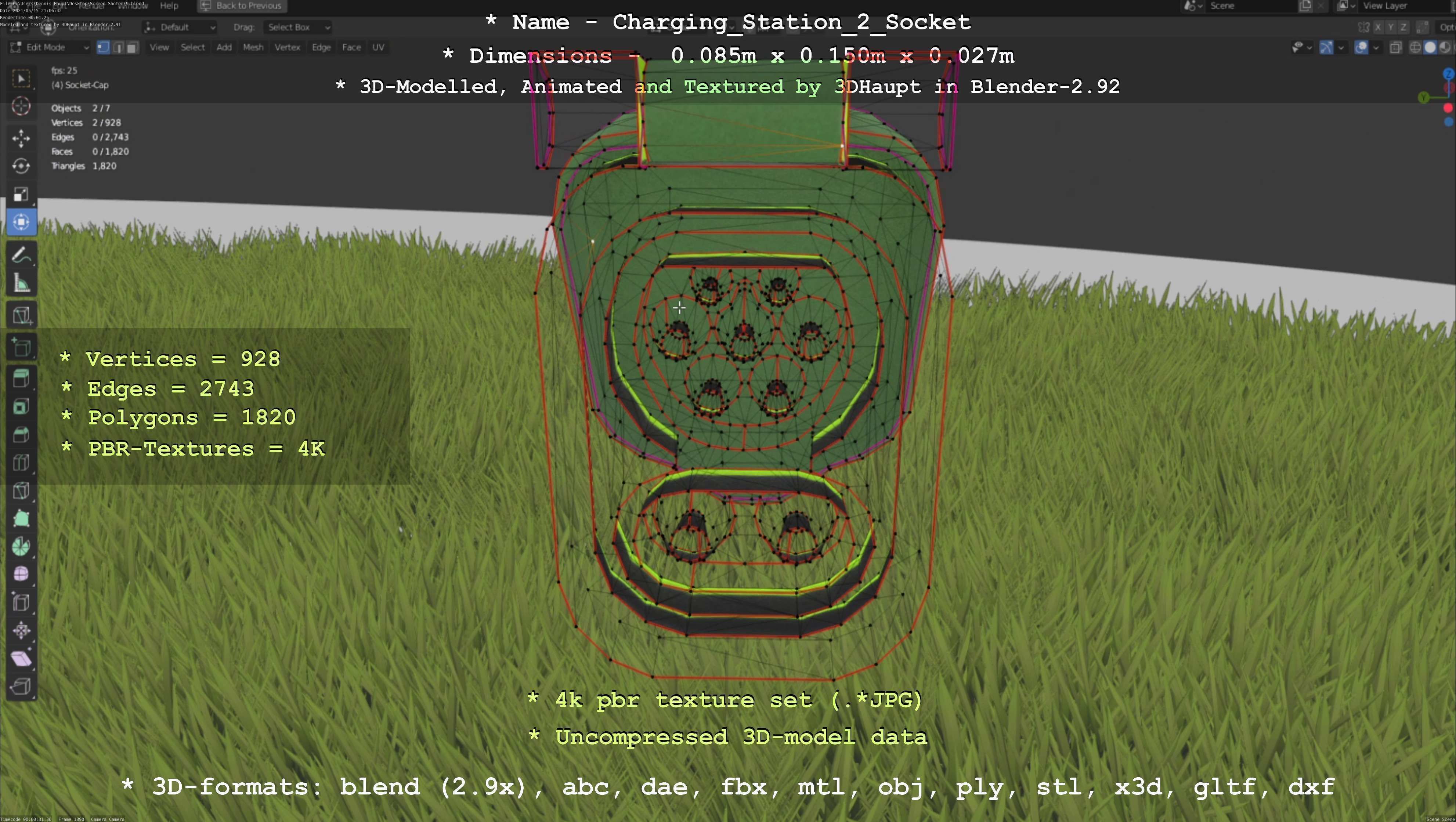Viewport: 1456px width, 822px height.
Task: Open the Add menu
Action: (x=224, y=47)
